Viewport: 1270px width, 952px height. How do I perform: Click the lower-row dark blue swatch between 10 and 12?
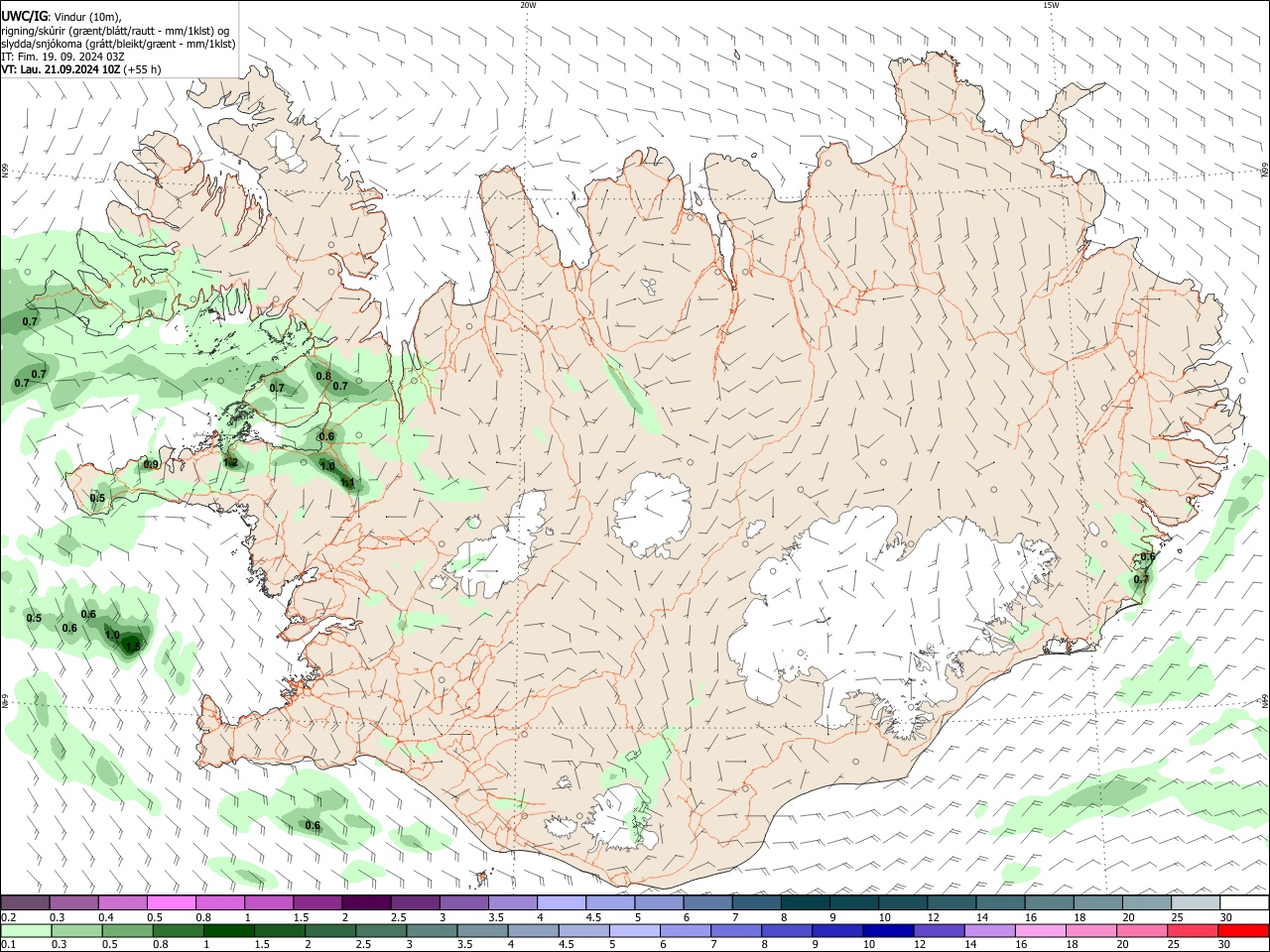pos(889,930)
